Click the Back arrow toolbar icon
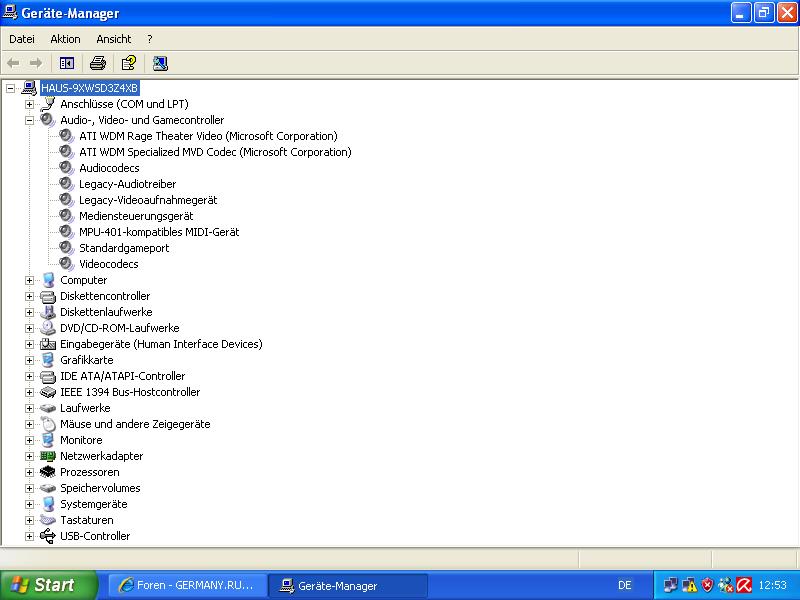800x600 pixels. pyautogui.click(x=13, y=63)
